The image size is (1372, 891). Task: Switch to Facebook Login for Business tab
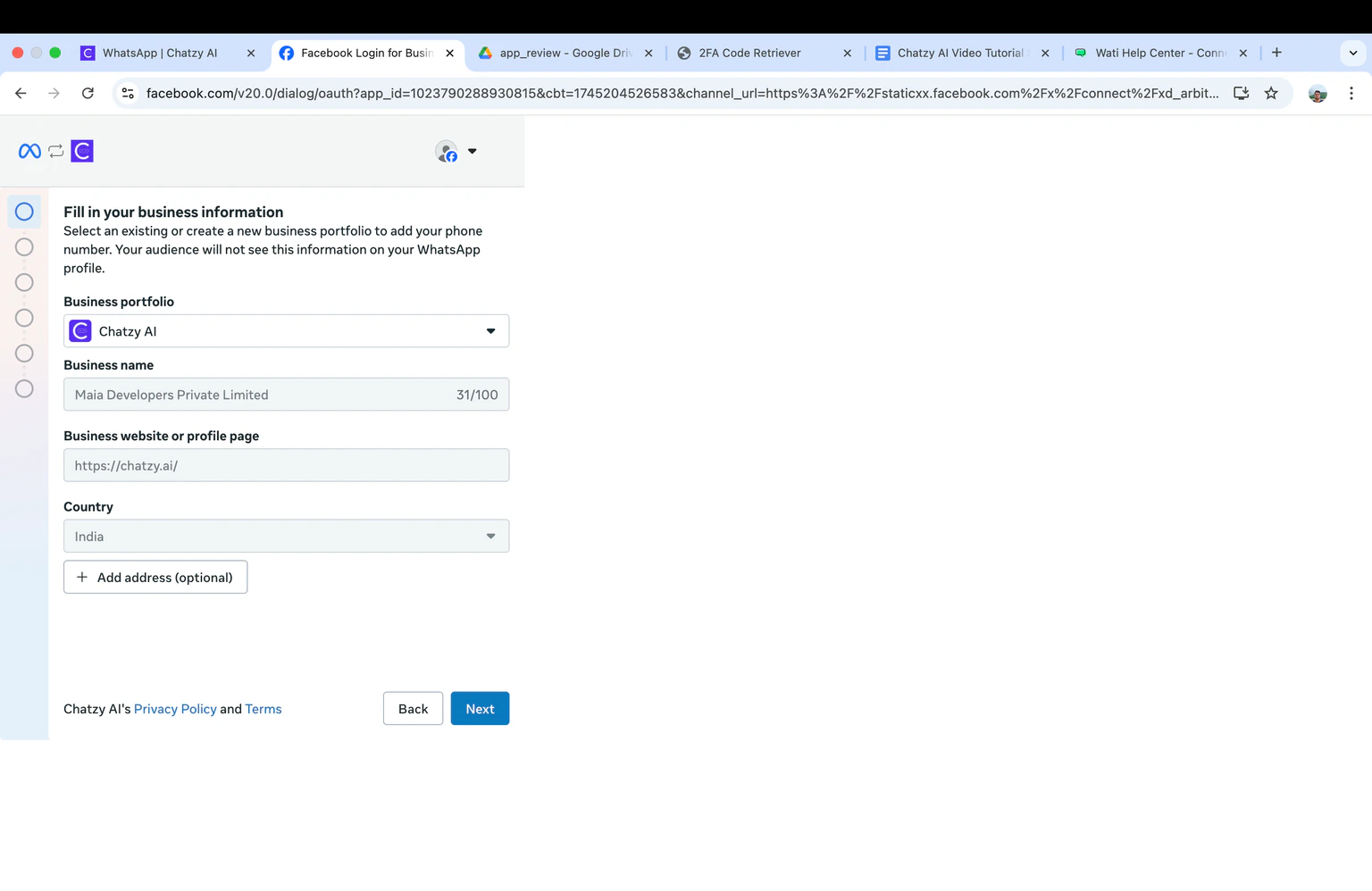coord(367,53)
